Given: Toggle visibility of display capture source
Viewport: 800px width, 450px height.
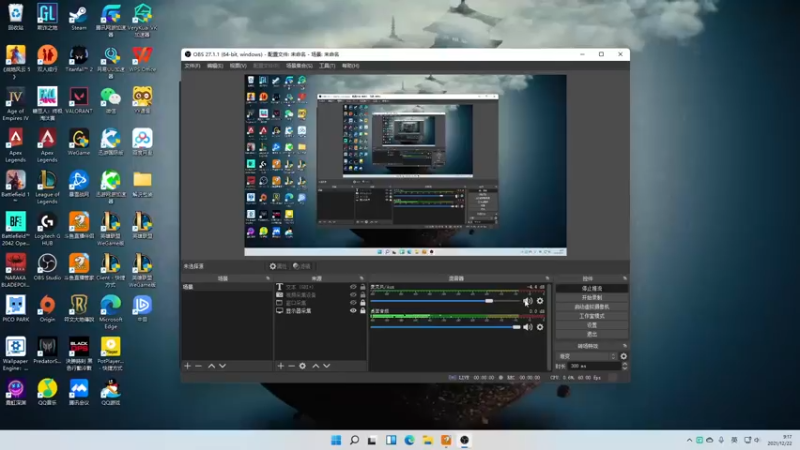Looking at the screenshot, I should 353,311.
